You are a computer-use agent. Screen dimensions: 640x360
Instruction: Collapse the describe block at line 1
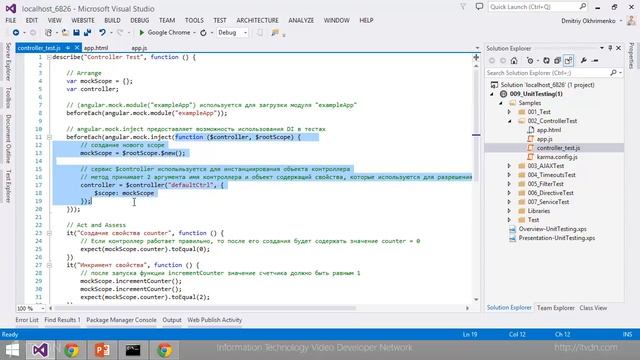[x=49, y=57]
